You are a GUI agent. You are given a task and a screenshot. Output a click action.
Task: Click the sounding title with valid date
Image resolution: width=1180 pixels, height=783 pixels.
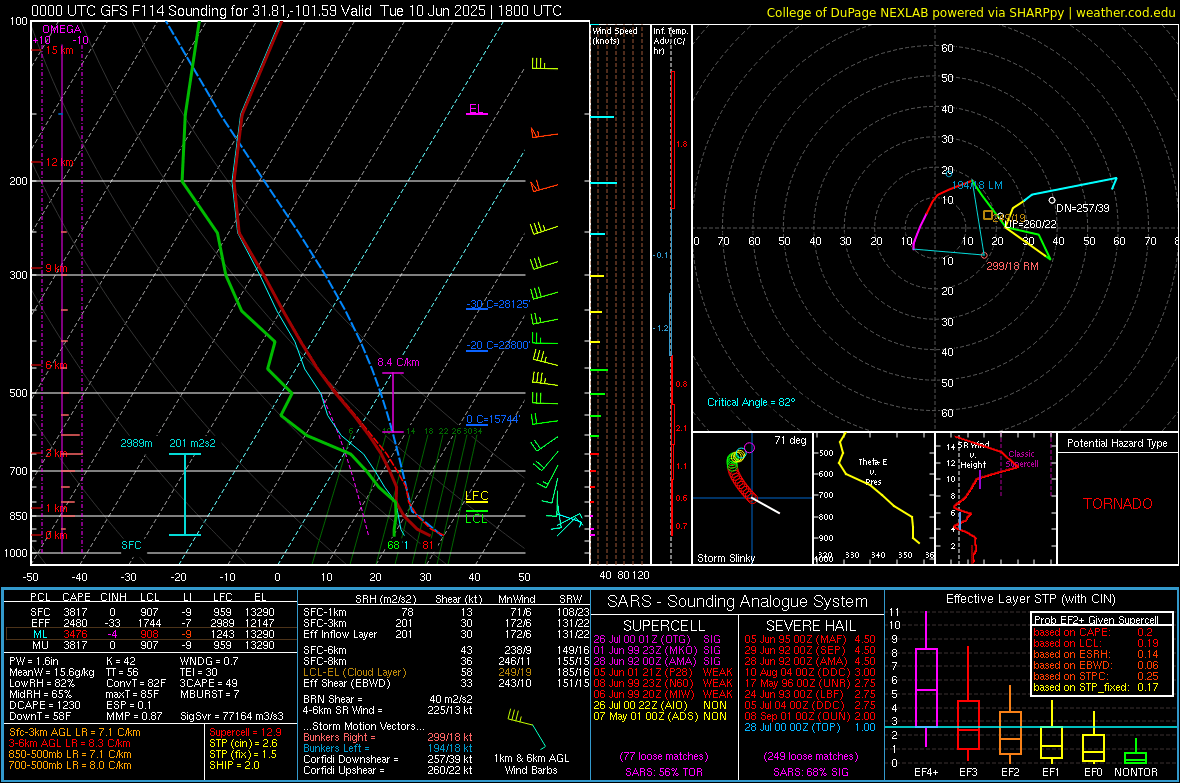tap(297, 11)
